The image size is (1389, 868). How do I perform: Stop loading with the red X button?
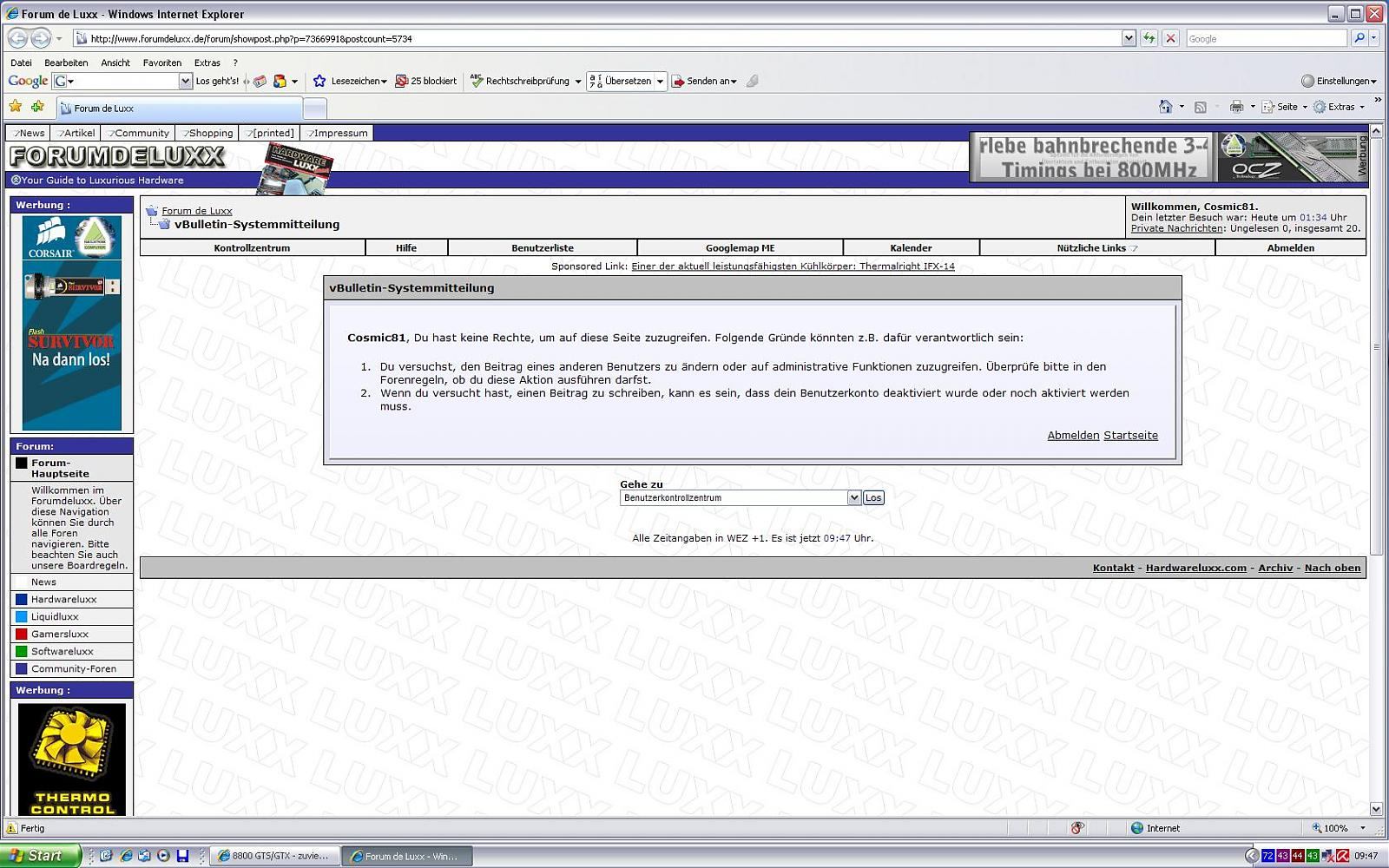[x=1170, y=38]
